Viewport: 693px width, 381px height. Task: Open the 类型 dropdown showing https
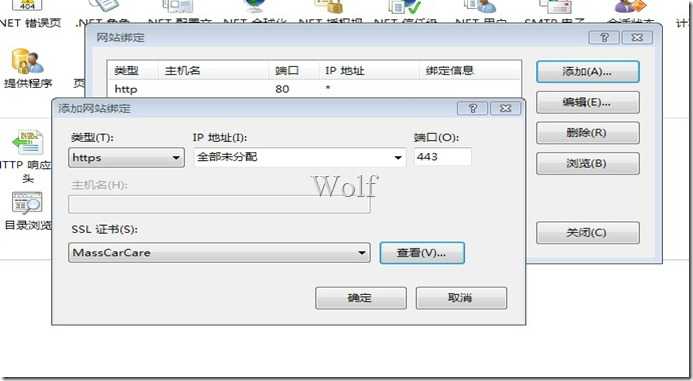point(126,157)
